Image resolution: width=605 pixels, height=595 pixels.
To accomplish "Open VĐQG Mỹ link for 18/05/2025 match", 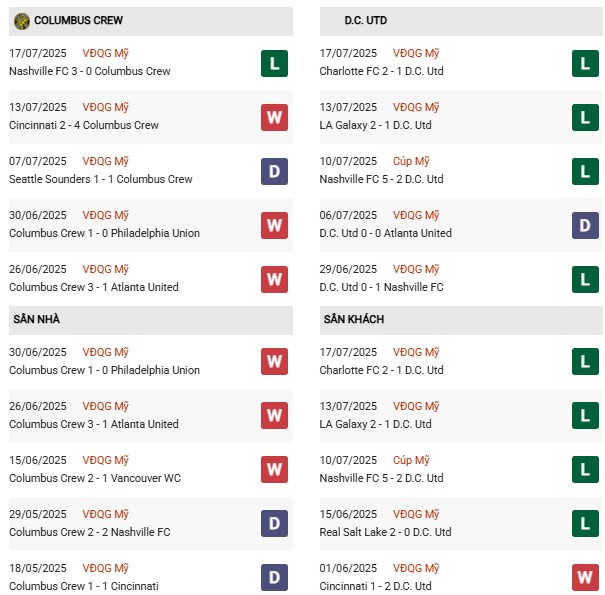I will [107, 568].
